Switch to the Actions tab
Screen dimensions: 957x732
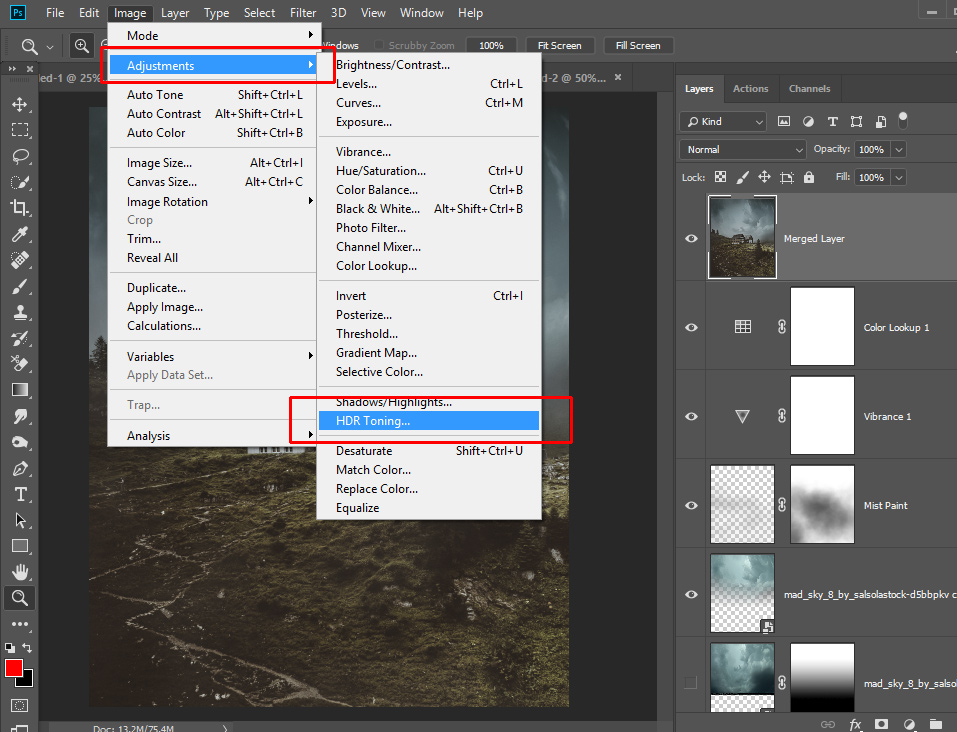(x=750, y=89)
